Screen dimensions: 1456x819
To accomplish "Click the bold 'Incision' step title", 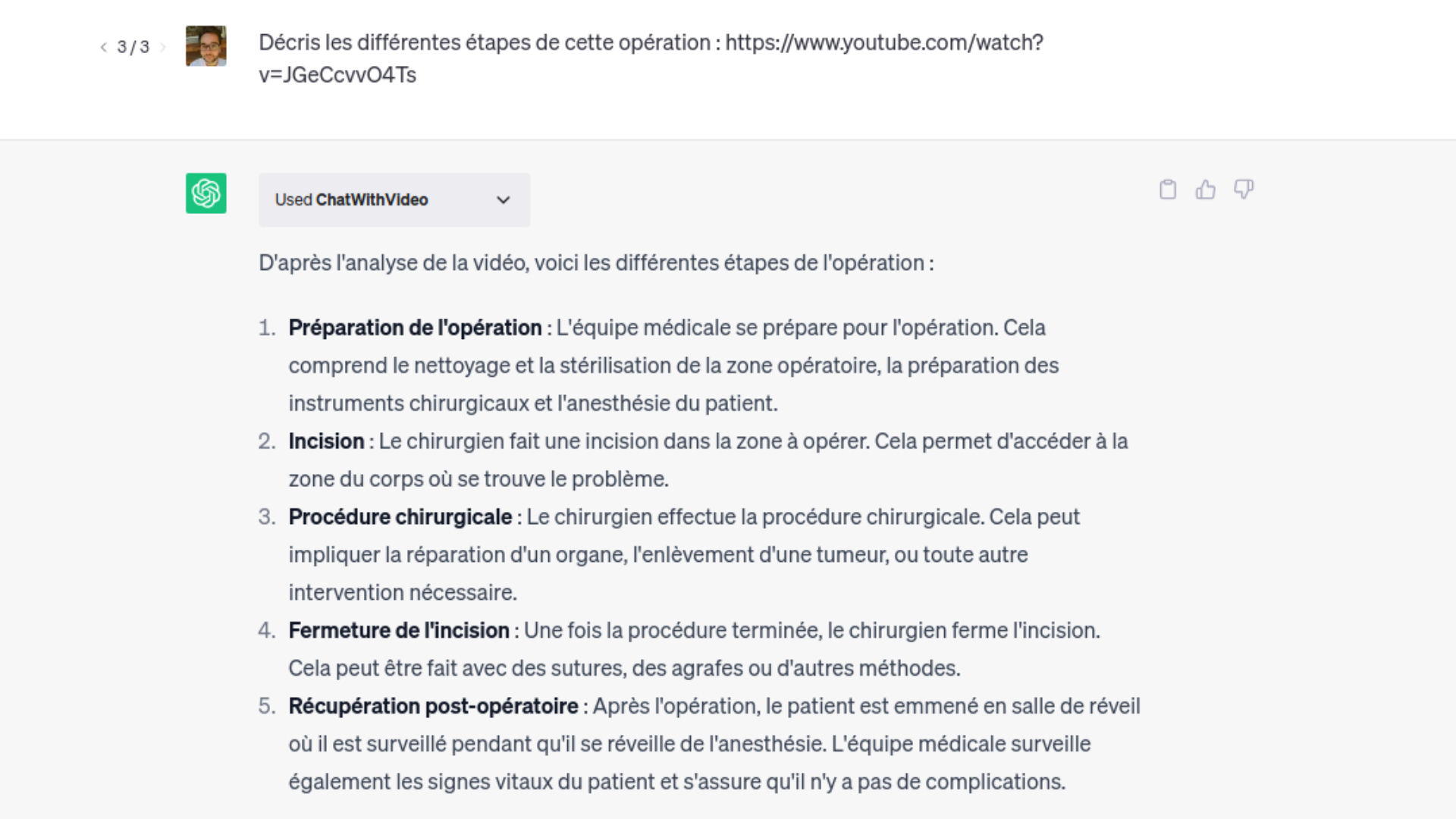I will [x=326, y=441].
